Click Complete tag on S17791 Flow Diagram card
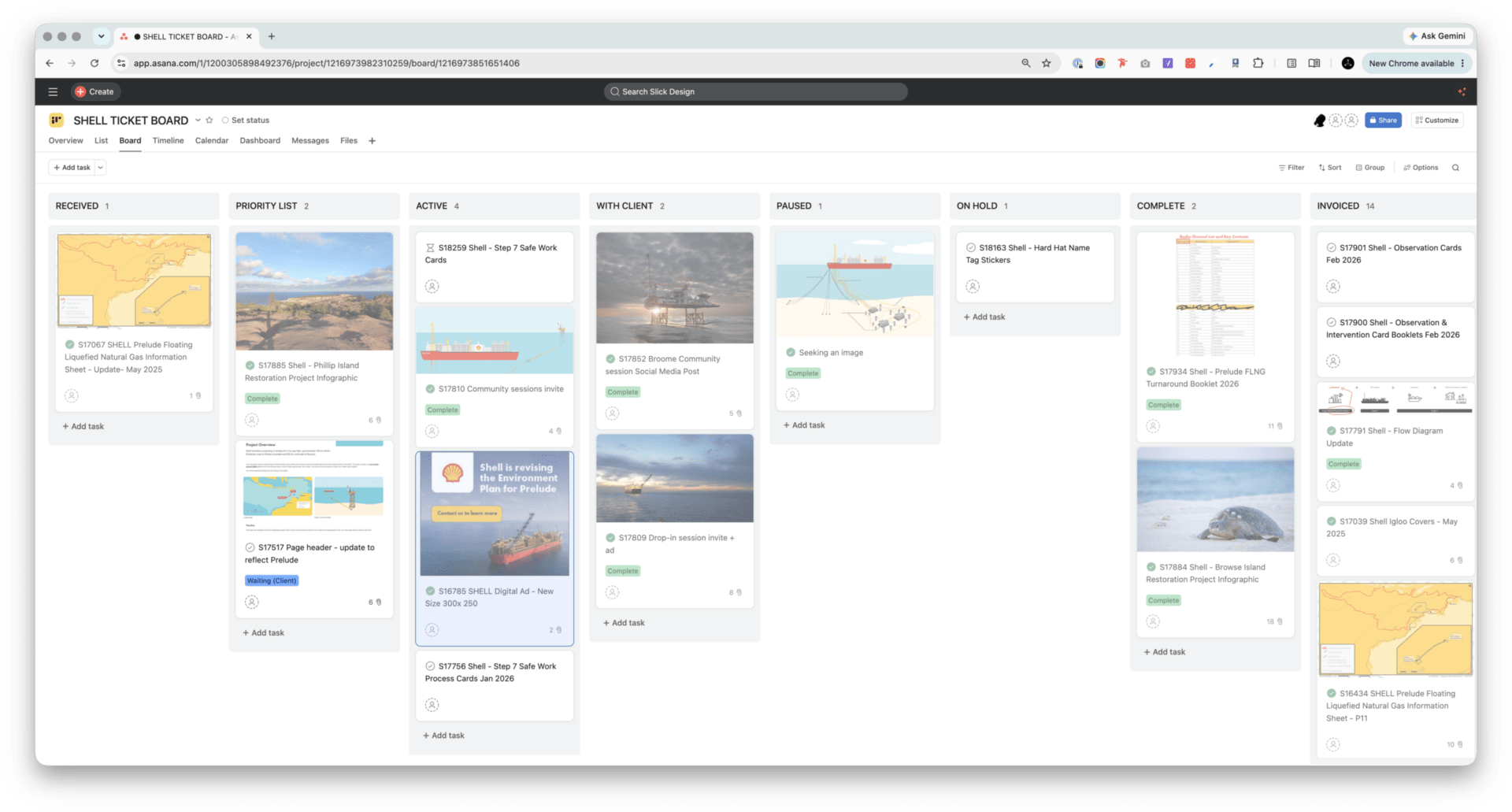 pos(1343,465)
